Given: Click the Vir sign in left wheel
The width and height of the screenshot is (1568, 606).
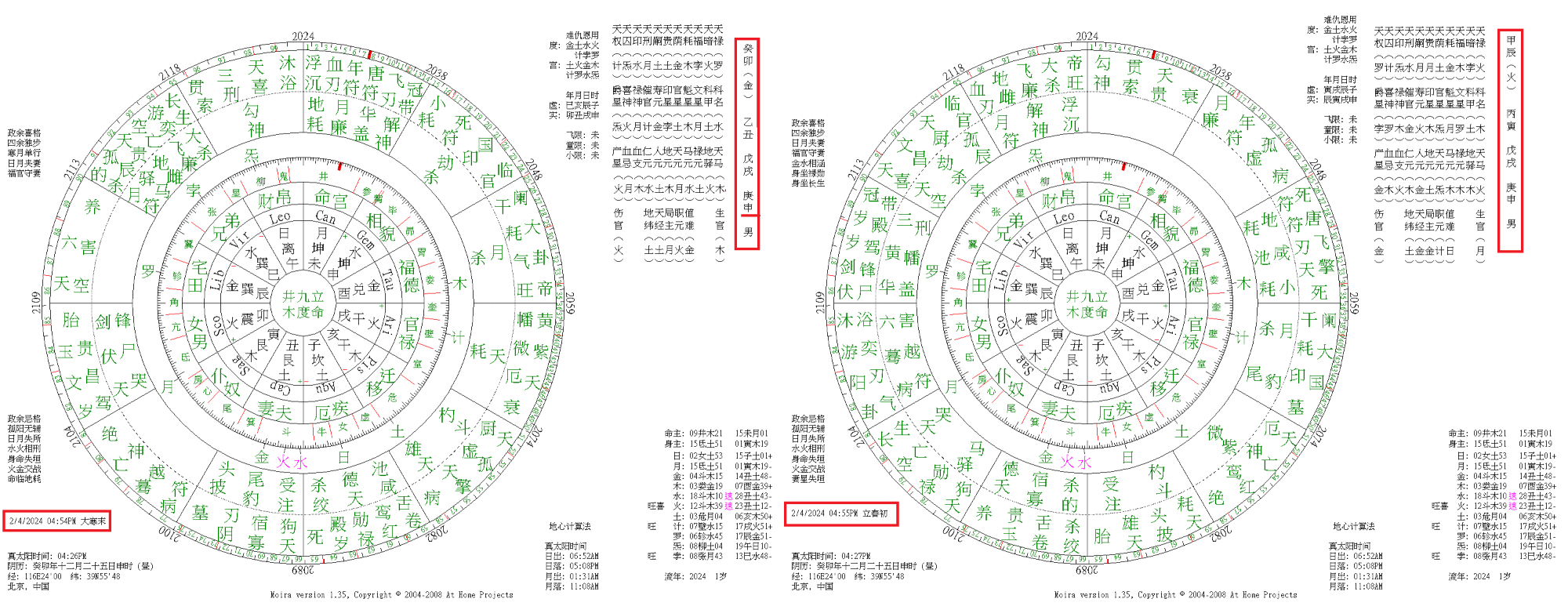Looking at the screenshot, I should point(239,240).
